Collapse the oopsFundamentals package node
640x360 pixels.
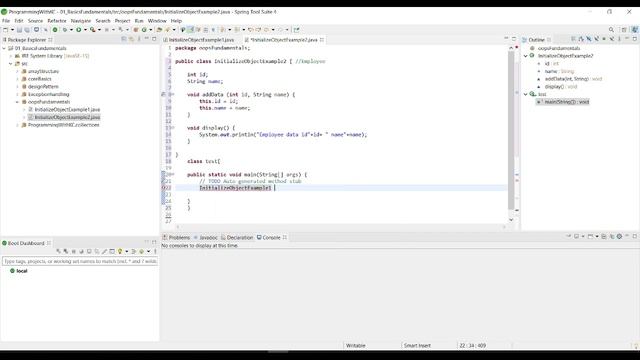click(18, 102)
